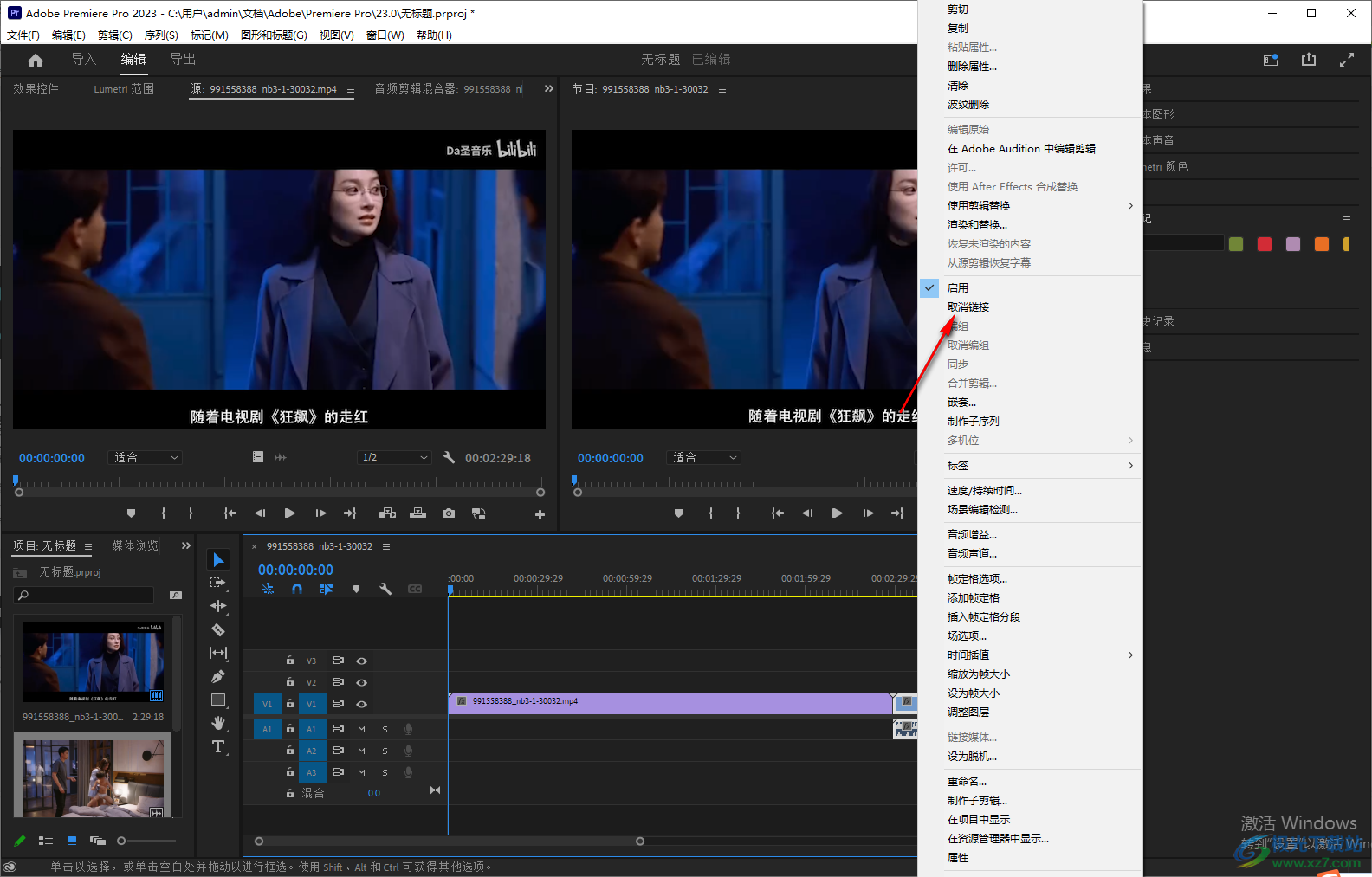Open the source playback resolution 1/2 dropdown
Viewport: 1372px width, 877px height.
395,457
